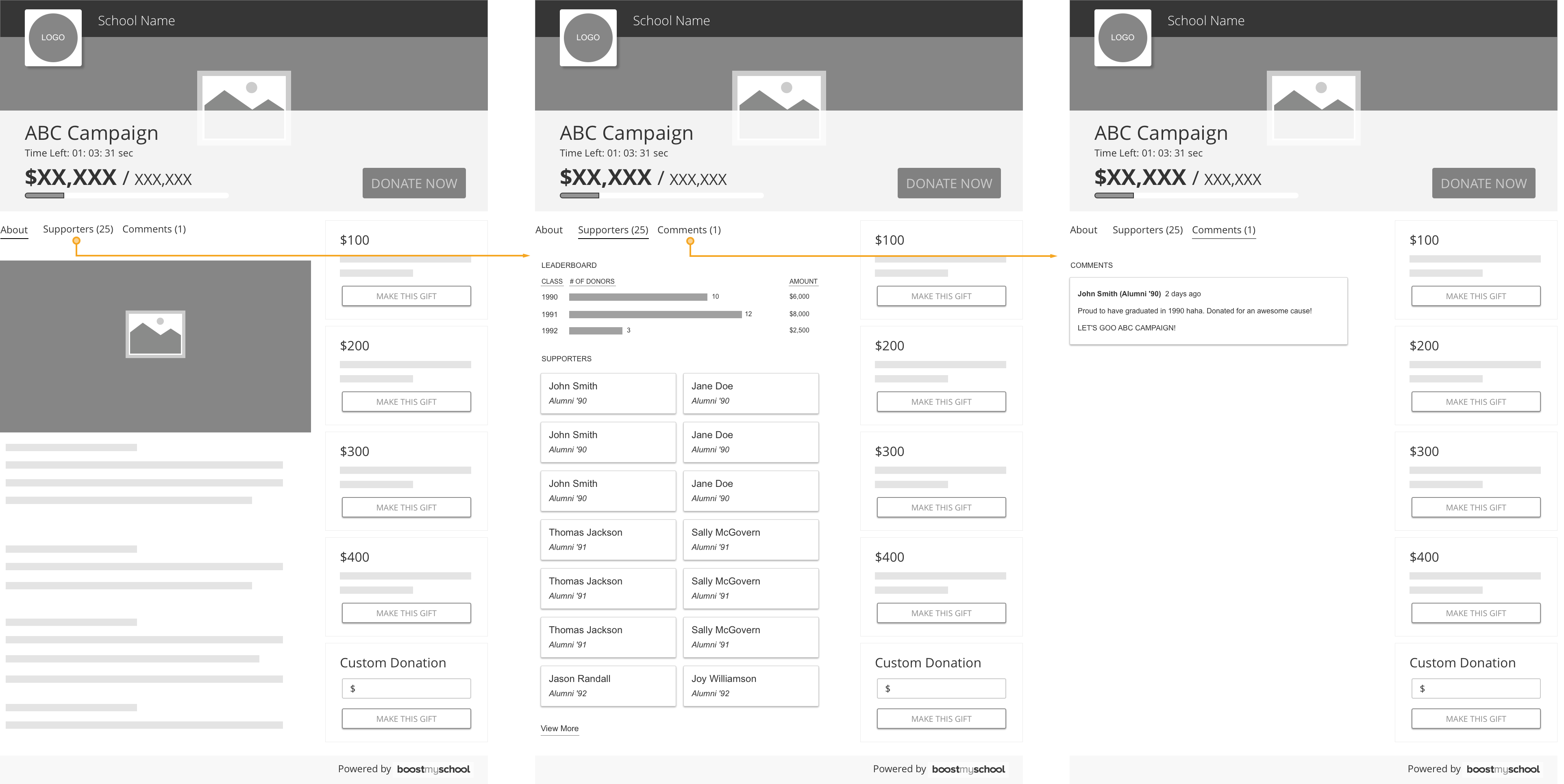Open the Supporters (25) tab in the first mockup

tap(78, 229)
